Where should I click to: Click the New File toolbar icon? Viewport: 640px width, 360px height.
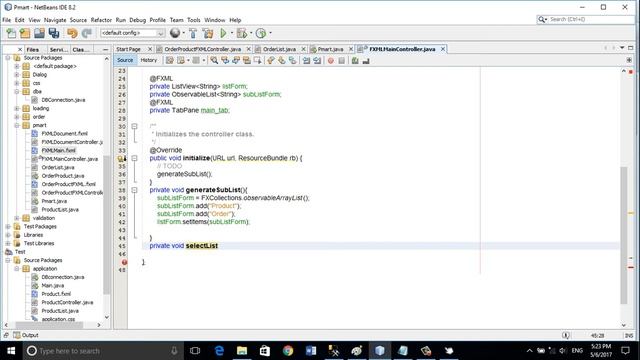pyautogui.click(x=11, y=33)
